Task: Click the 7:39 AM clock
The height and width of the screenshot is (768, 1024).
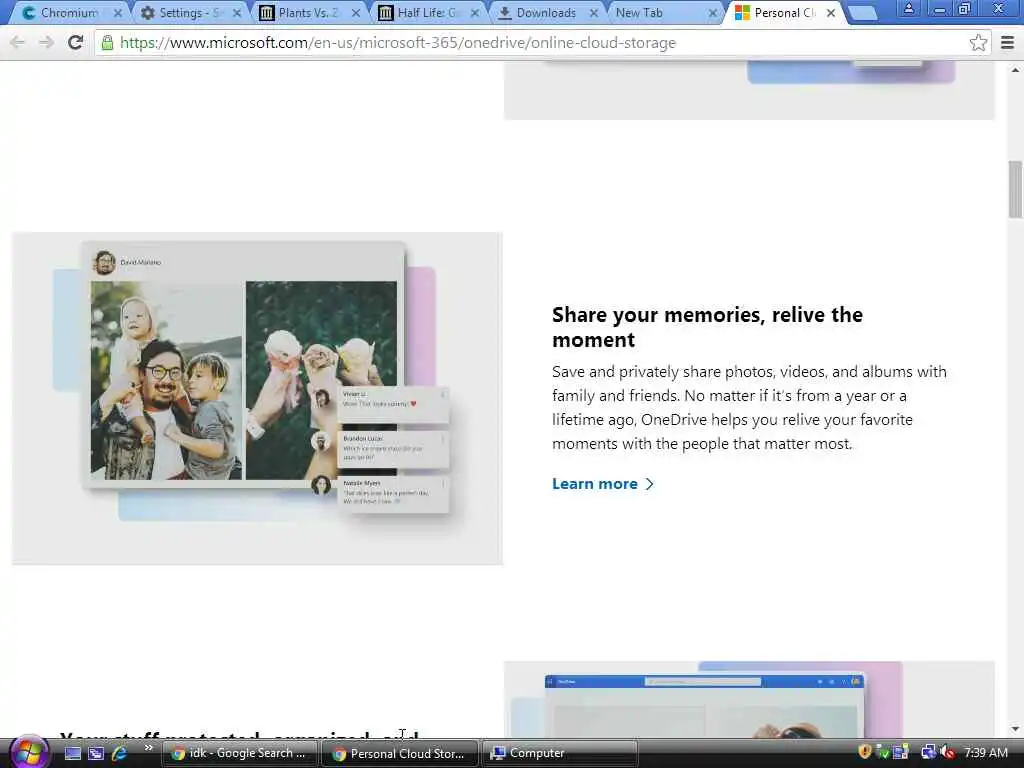Action: (x=985, y=752)
